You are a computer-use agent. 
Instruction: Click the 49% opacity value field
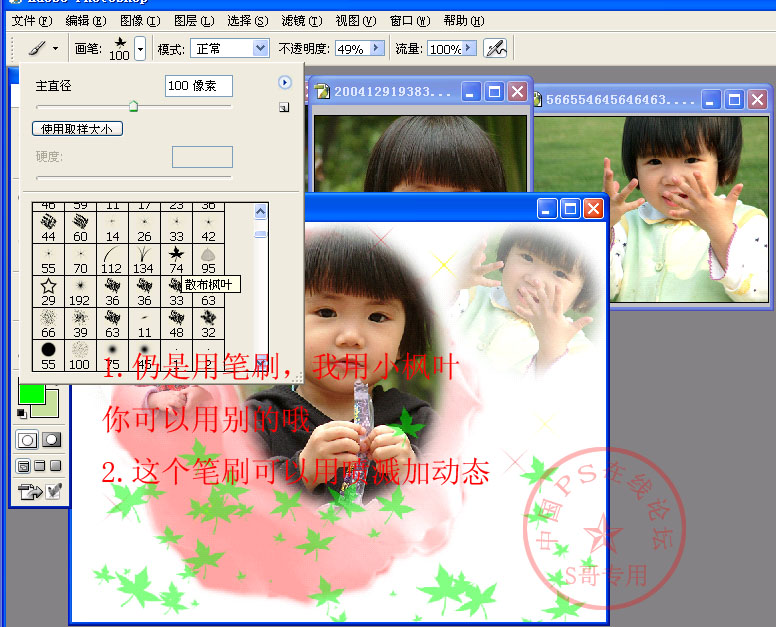[x=353, y=48]
